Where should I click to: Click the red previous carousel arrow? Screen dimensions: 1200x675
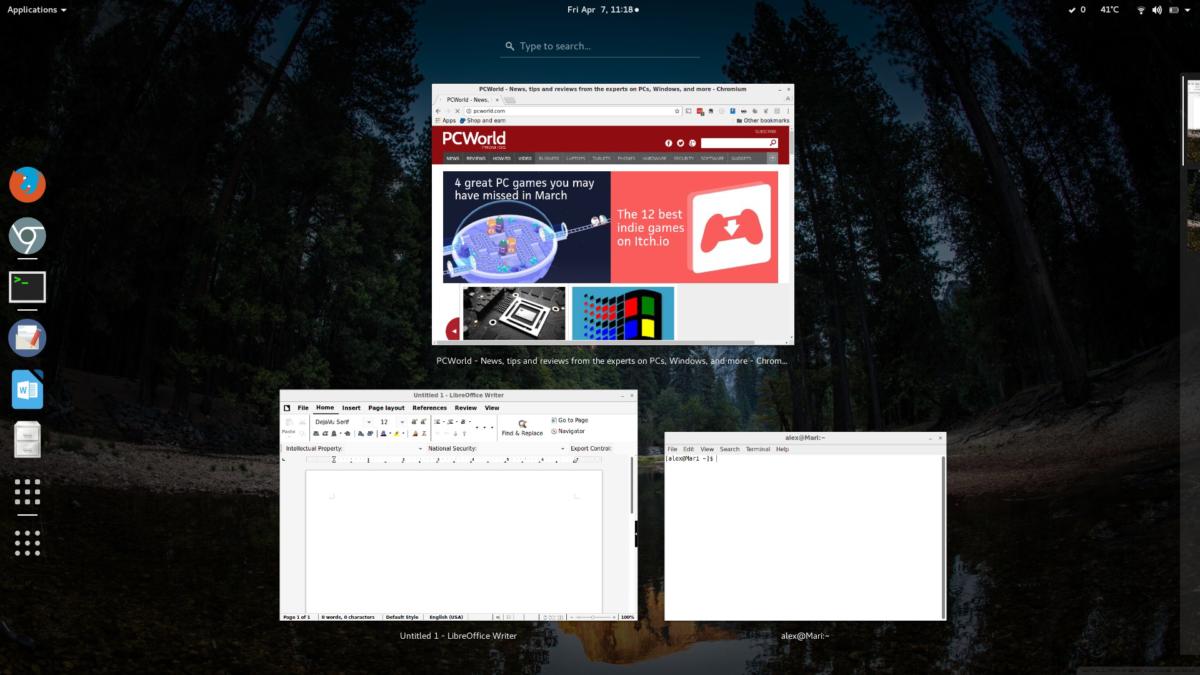(453, 329)
